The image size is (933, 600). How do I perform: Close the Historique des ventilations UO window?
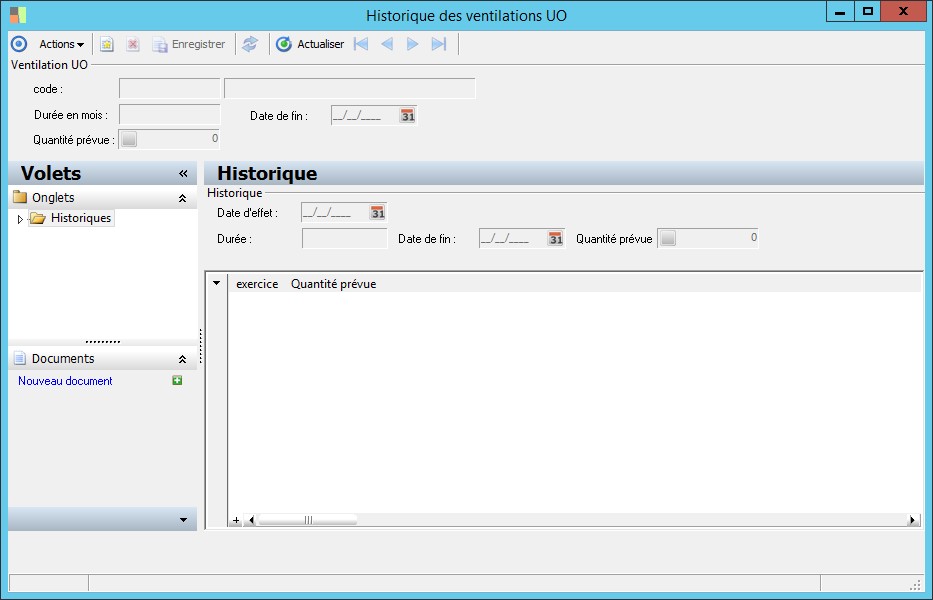(903, 12)
